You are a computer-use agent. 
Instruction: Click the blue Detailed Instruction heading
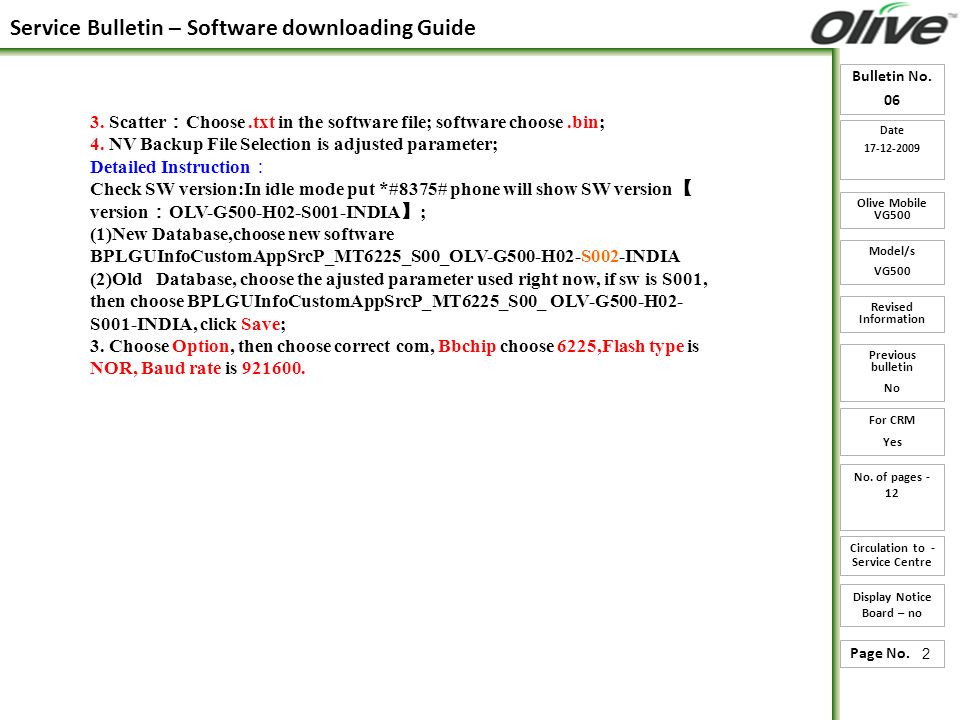coord(176,167)
